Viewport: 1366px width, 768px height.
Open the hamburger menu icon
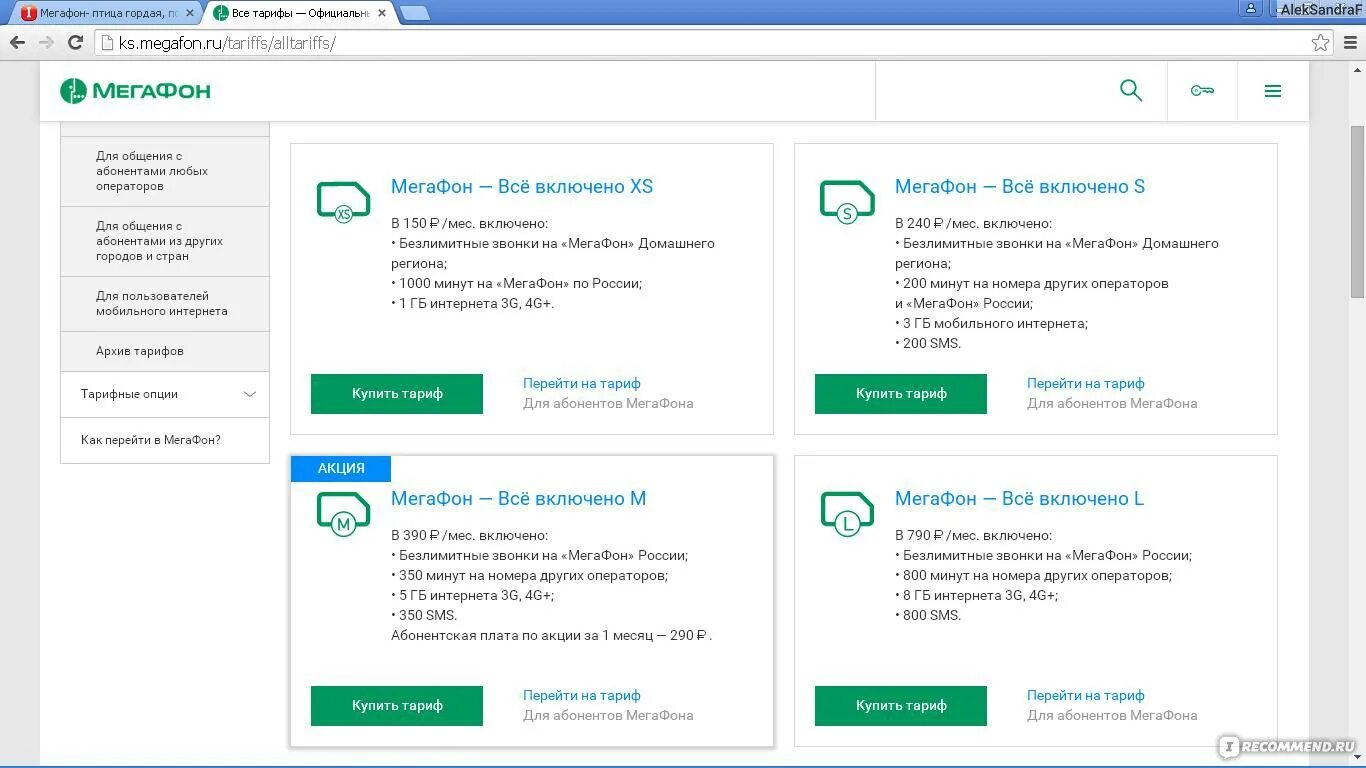1273,91
